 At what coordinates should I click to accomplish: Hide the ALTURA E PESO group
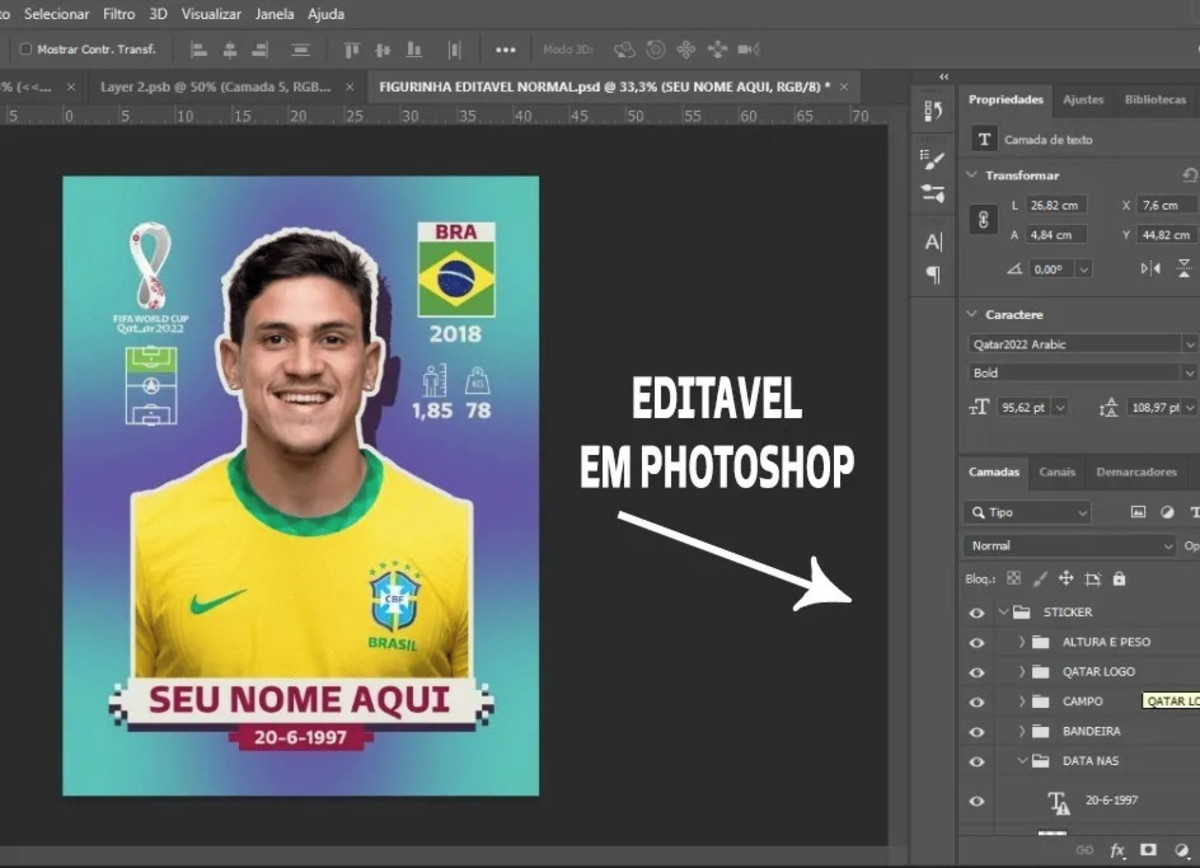click(x=977, y=642)
